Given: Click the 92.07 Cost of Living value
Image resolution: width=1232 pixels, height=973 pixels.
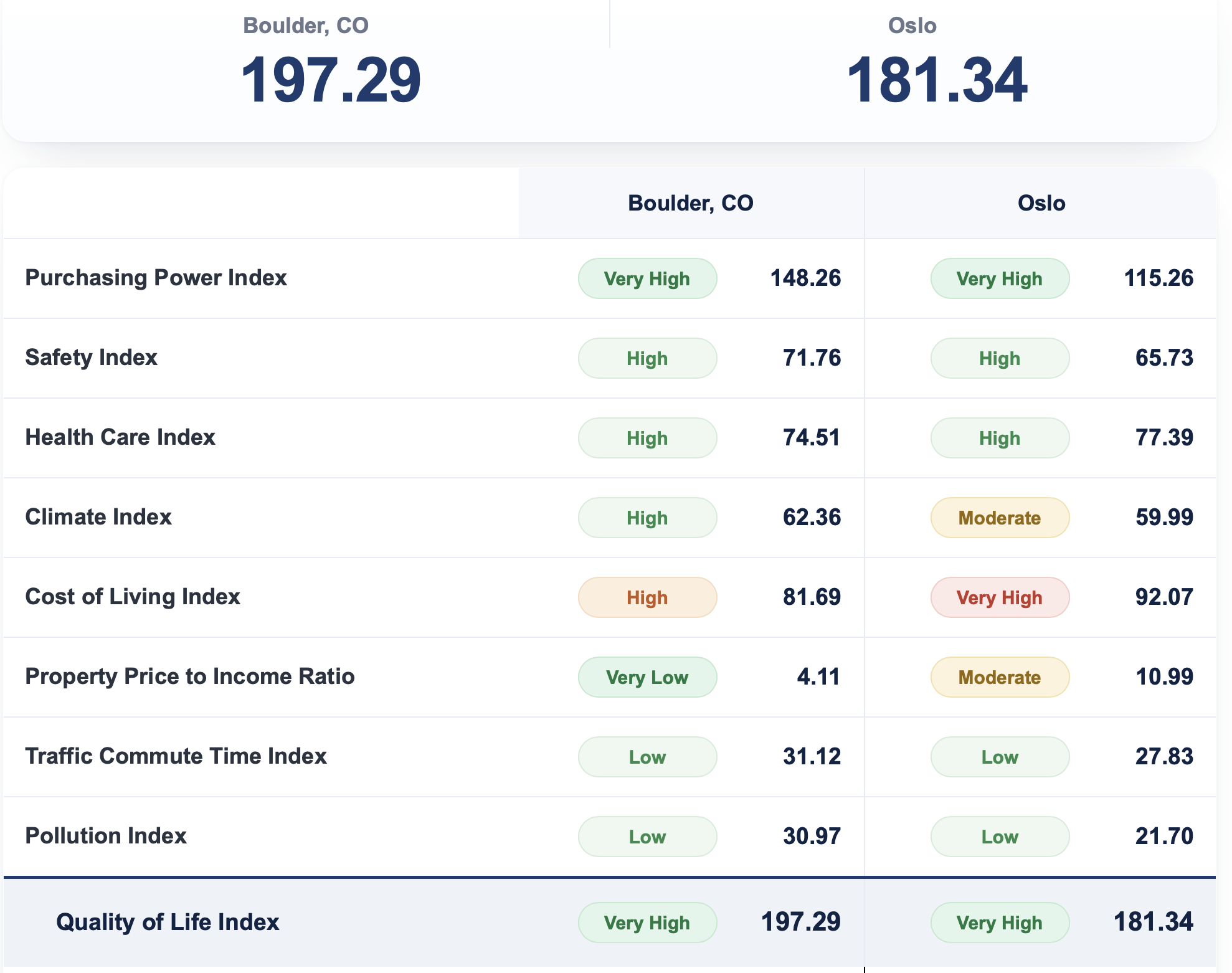Looking at the screenshot, I should click(1165, 597).
